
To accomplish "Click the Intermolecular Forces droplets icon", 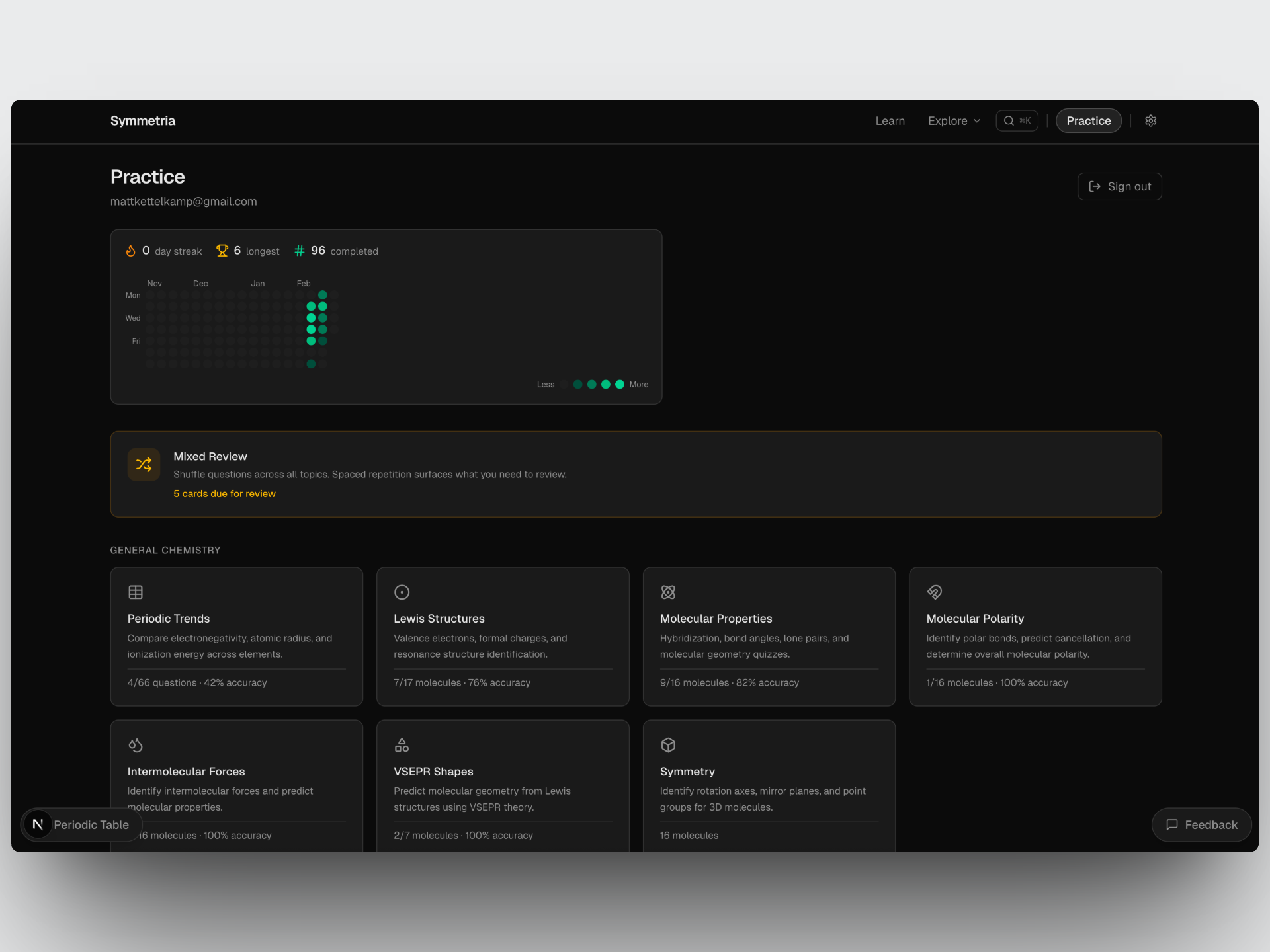I will pos(136,745).
